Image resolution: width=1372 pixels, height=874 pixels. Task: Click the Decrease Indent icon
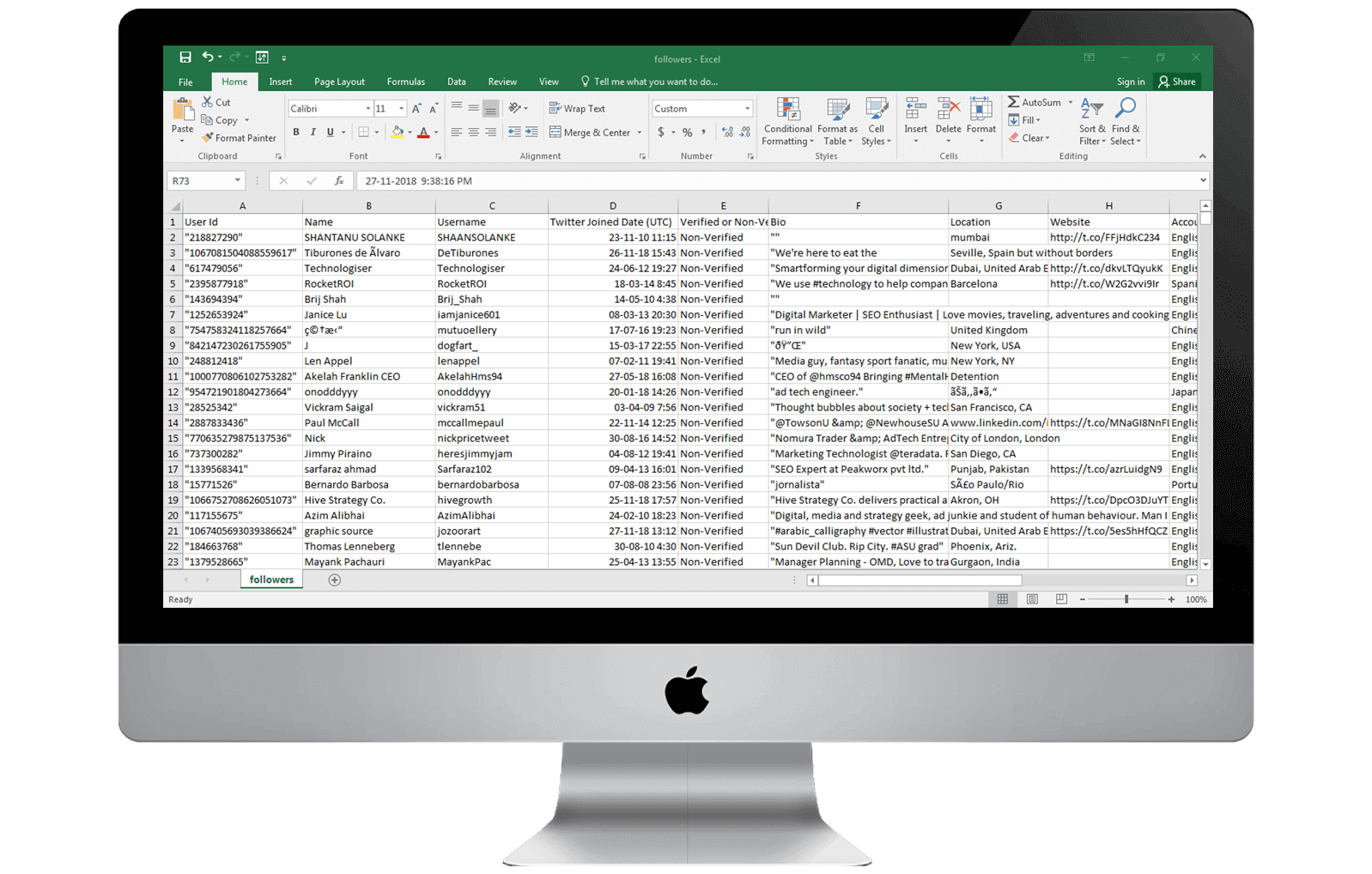click(x=514, y=132)
